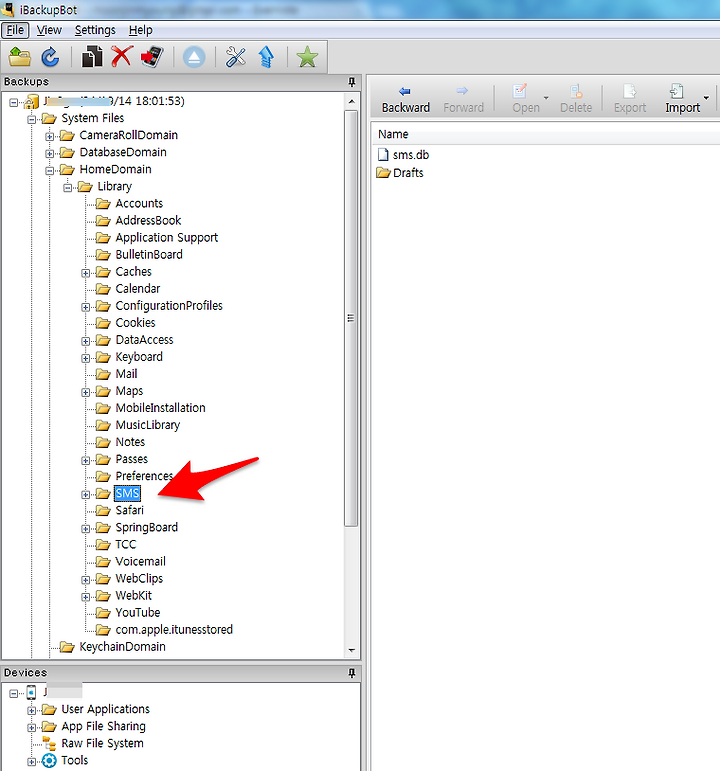This screenshot has height=771, width=720.
Task: Open the tools wrench toolbar icon
Action: coord(236,57)
